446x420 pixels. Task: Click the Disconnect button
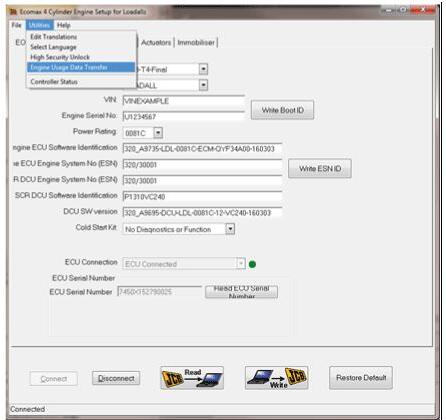(x=116, y=378)
